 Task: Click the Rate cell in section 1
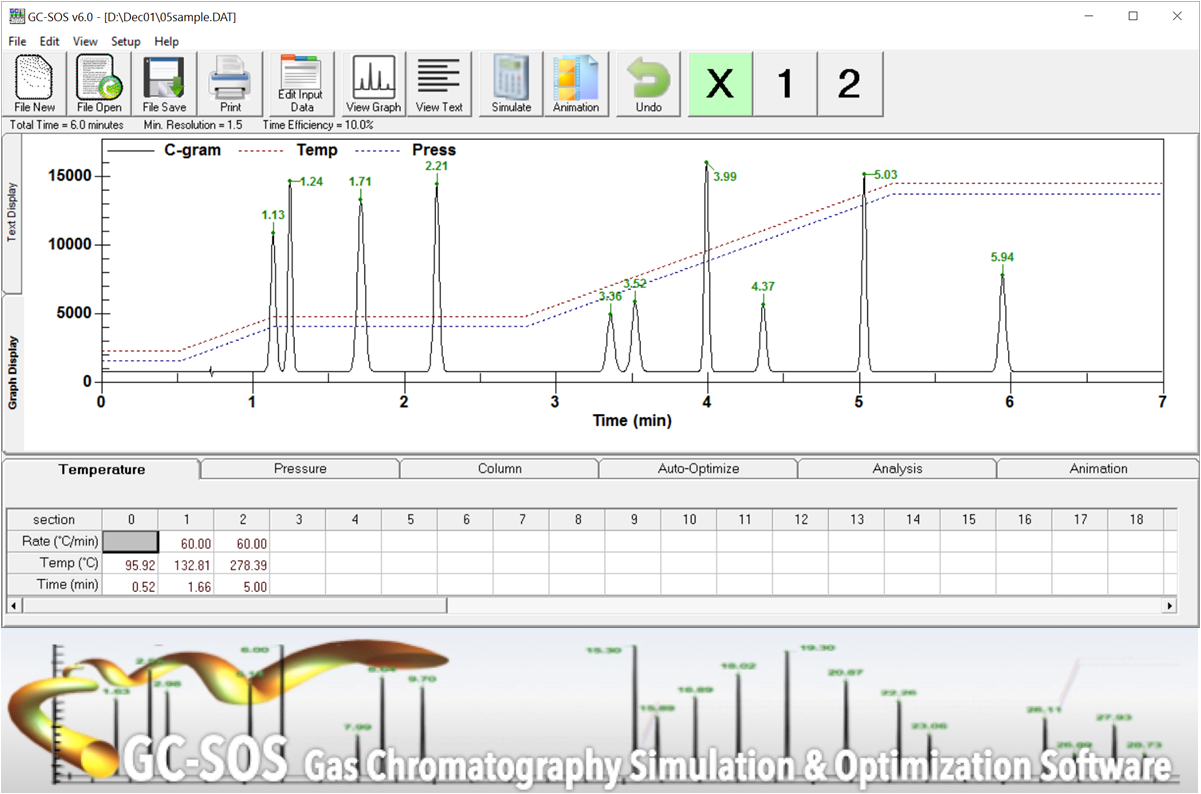186,542
